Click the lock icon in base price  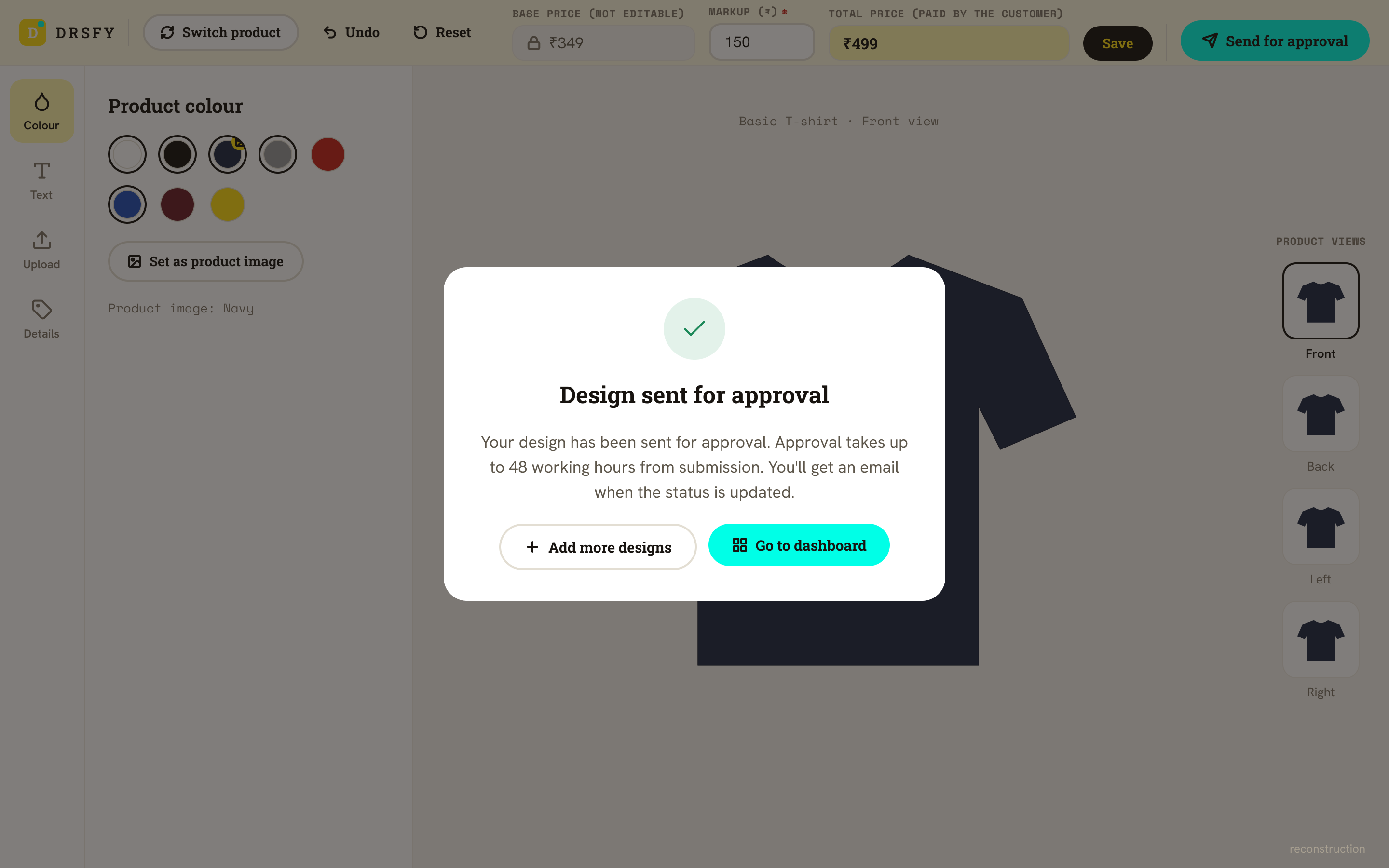coord(534,43)
